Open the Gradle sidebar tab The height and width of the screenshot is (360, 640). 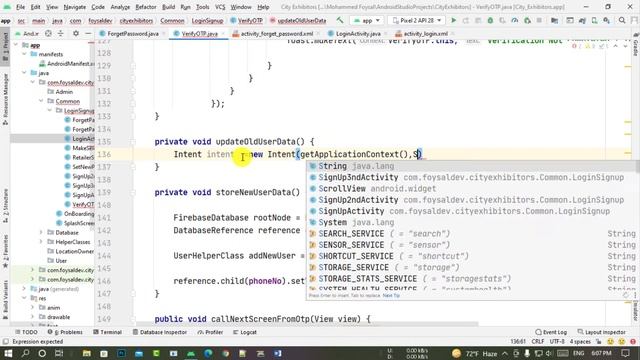(x=636, y=46)
